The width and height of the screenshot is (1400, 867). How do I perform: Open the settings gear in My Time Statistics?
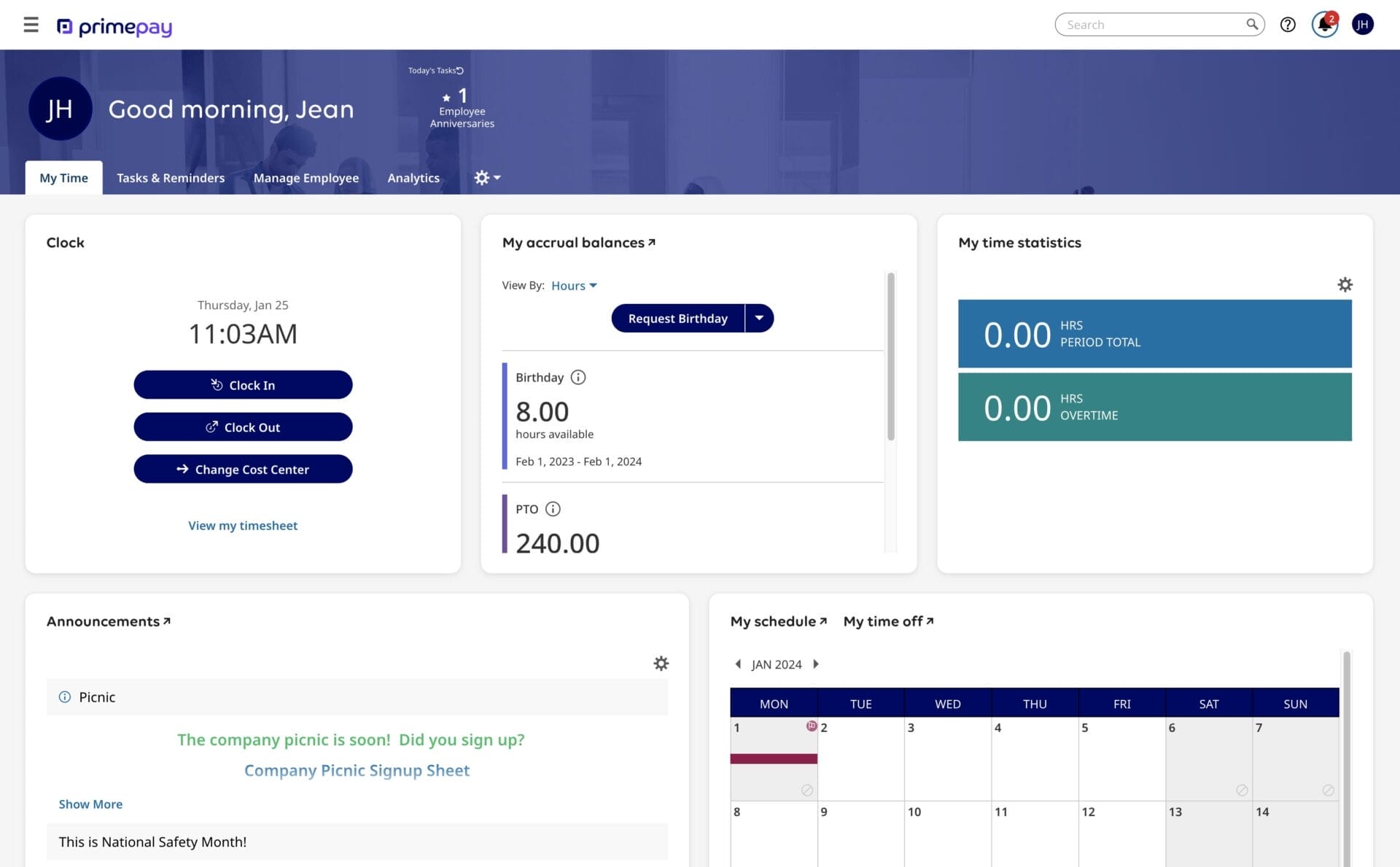click(1345, 284)
